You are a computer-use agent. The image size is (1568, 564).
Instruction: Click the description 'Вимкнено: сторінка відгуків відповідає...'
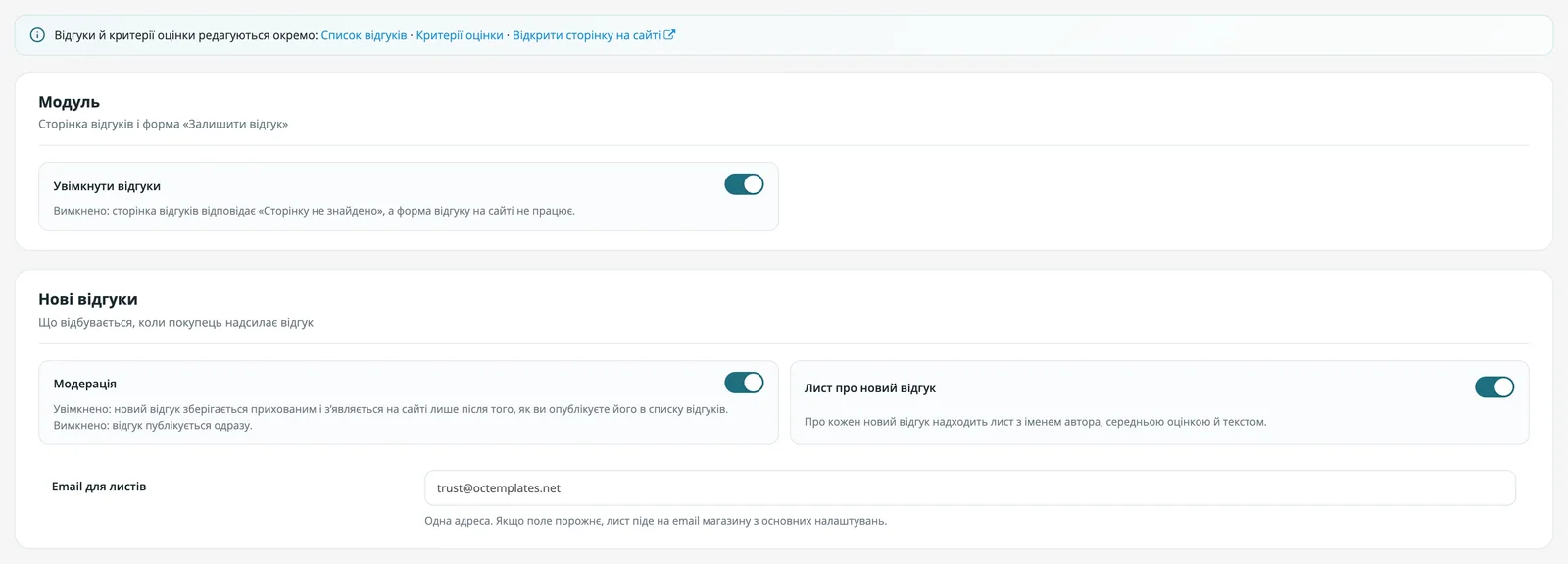coord(314,211)
